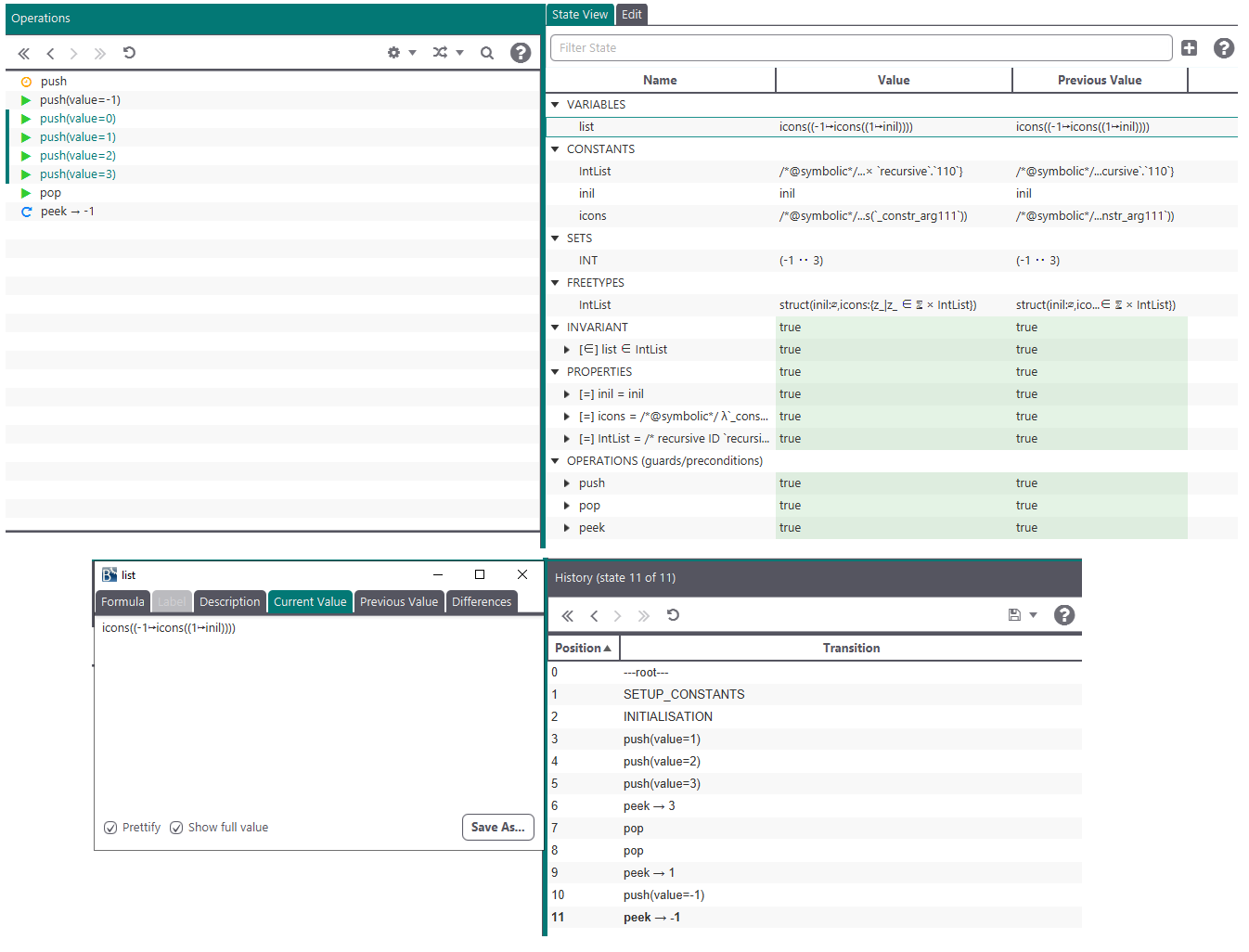Go back one step in History panel

click(594, 616)
